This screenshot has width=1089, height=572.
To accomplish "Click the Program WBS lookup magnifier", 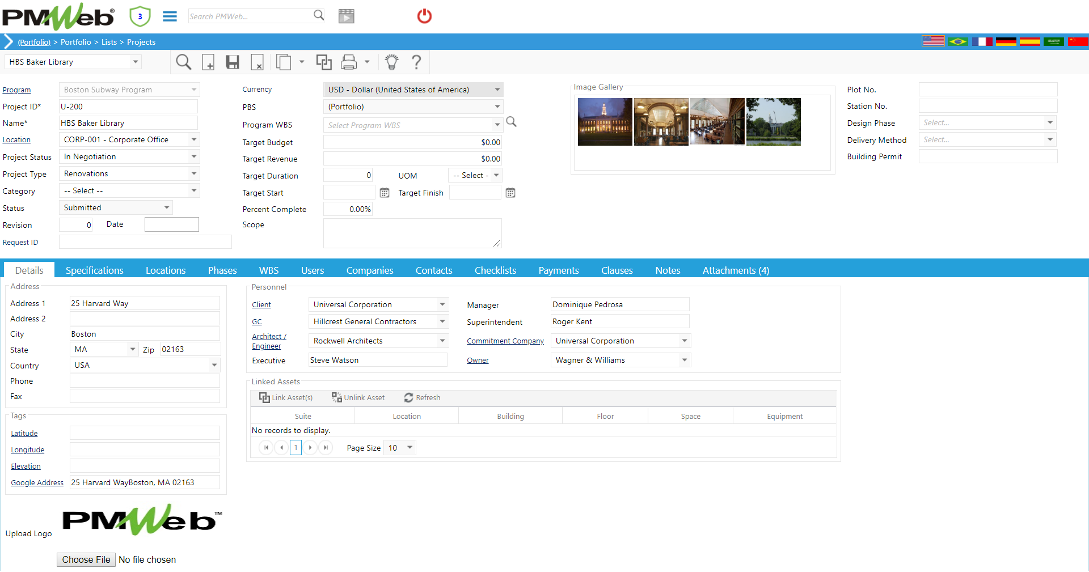I will (511, 122).
